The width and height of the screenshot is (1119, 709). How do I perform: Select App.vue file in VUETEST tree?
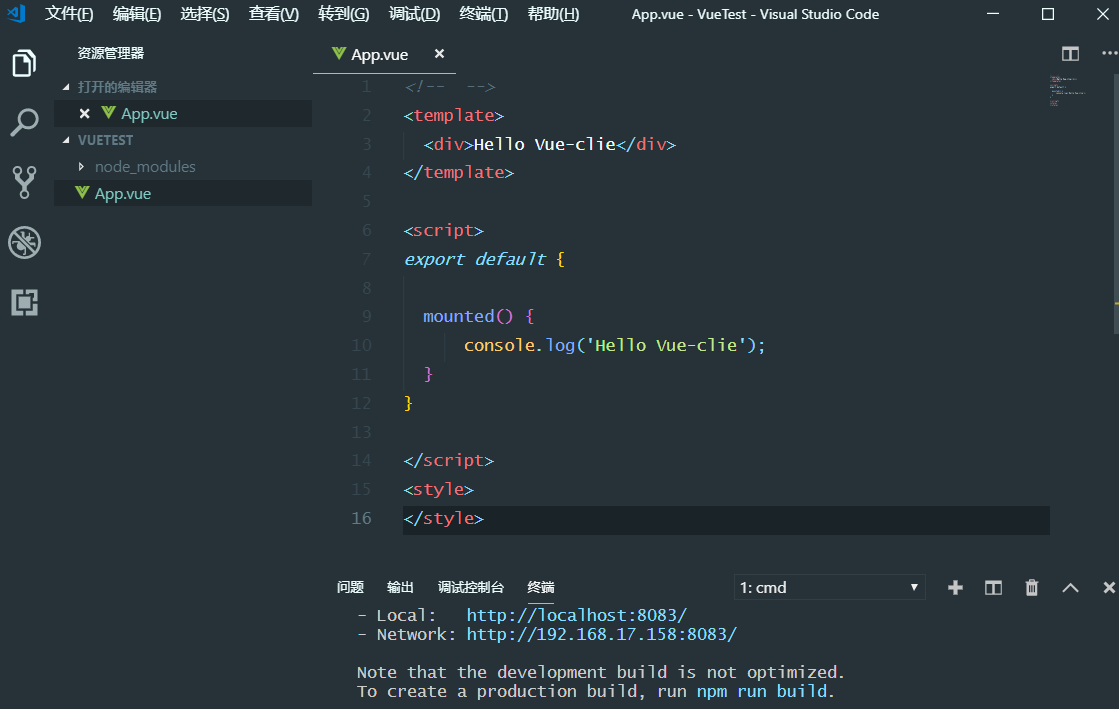click(x=183, y=193)
